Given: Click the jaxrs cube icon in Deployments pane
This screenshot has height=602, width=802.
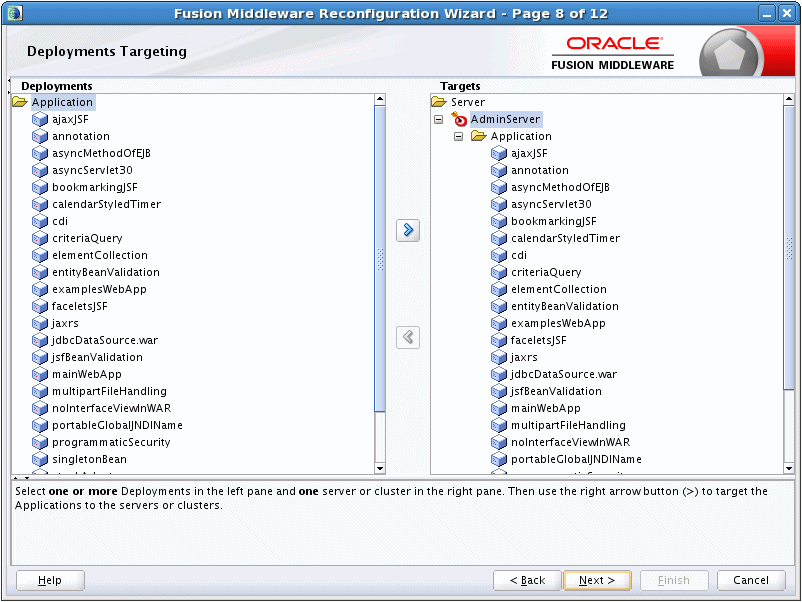Looking at the screenshot, I should click(40, 323).
